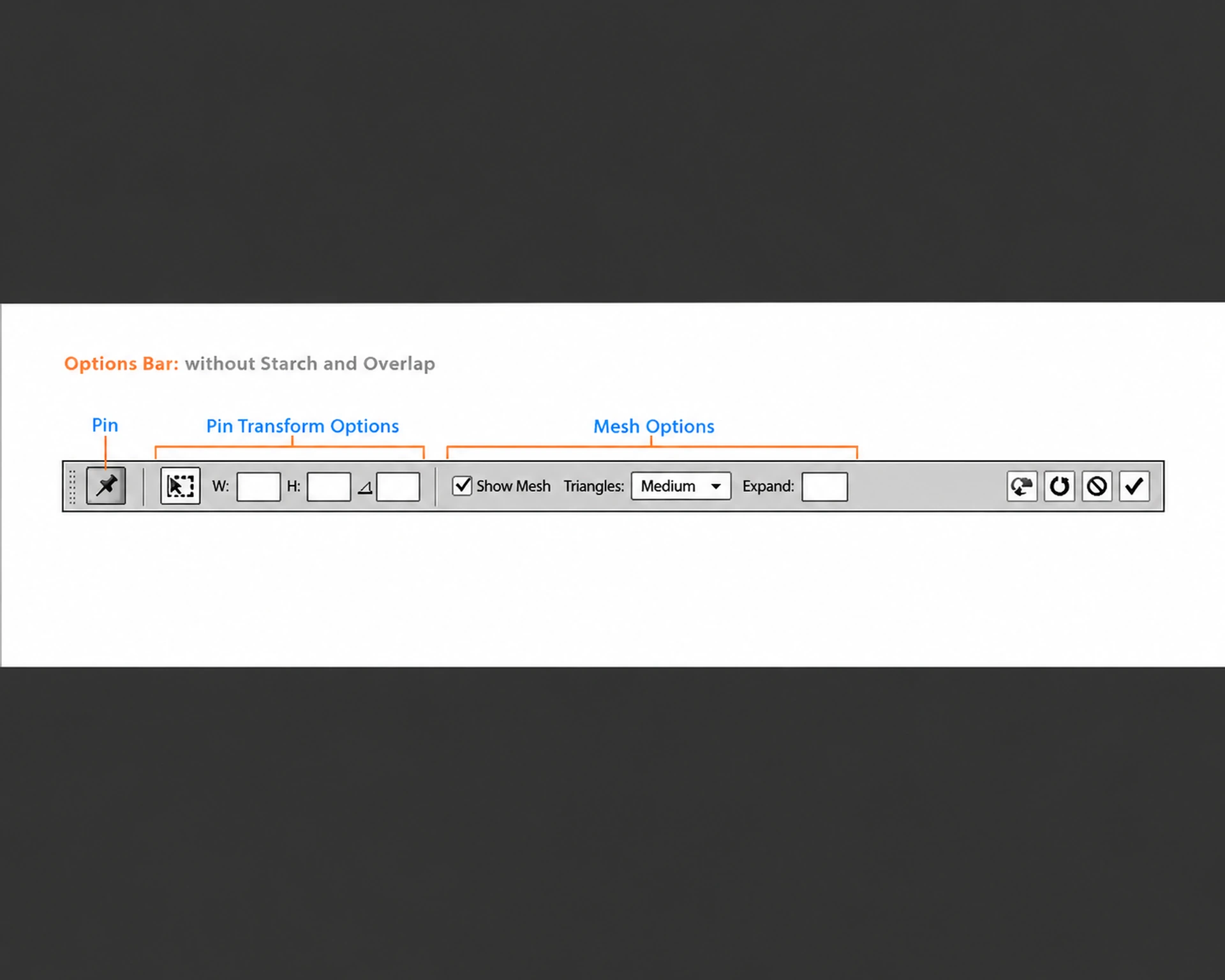Click the pin transform selection icon
The height and width of the screenshot is (980, 1225).
click(x=180, y=486)
